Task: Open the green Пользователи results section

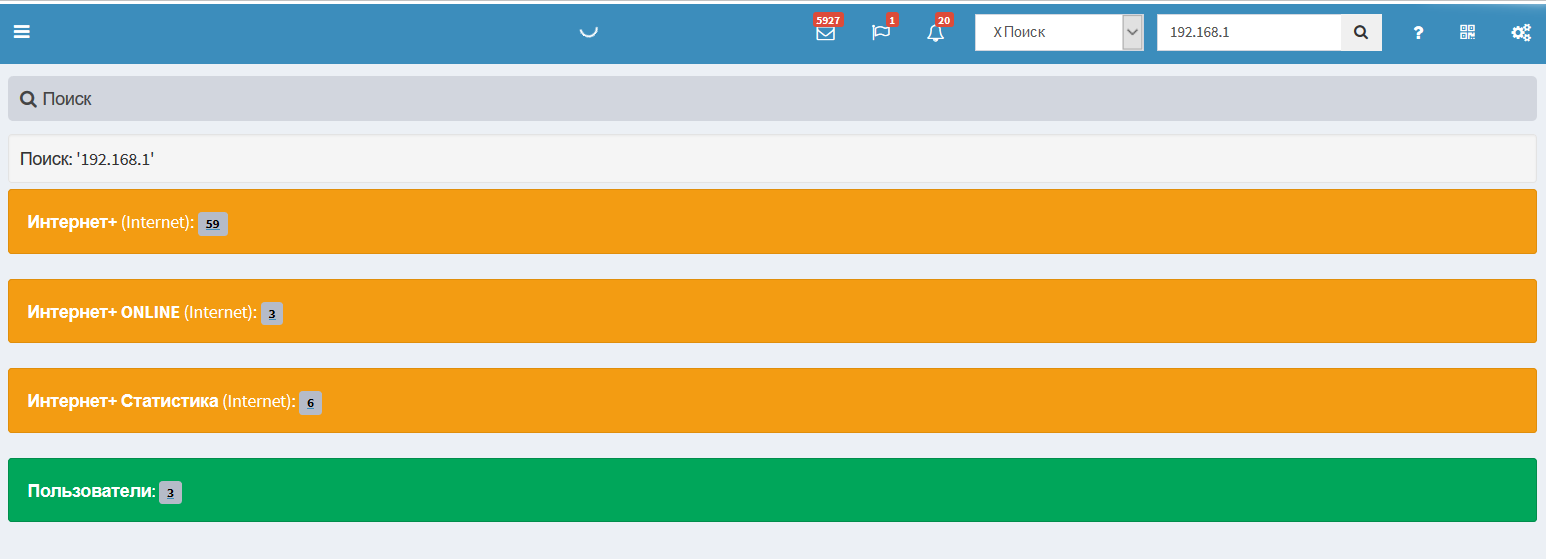Action: [x=91, y=491]
